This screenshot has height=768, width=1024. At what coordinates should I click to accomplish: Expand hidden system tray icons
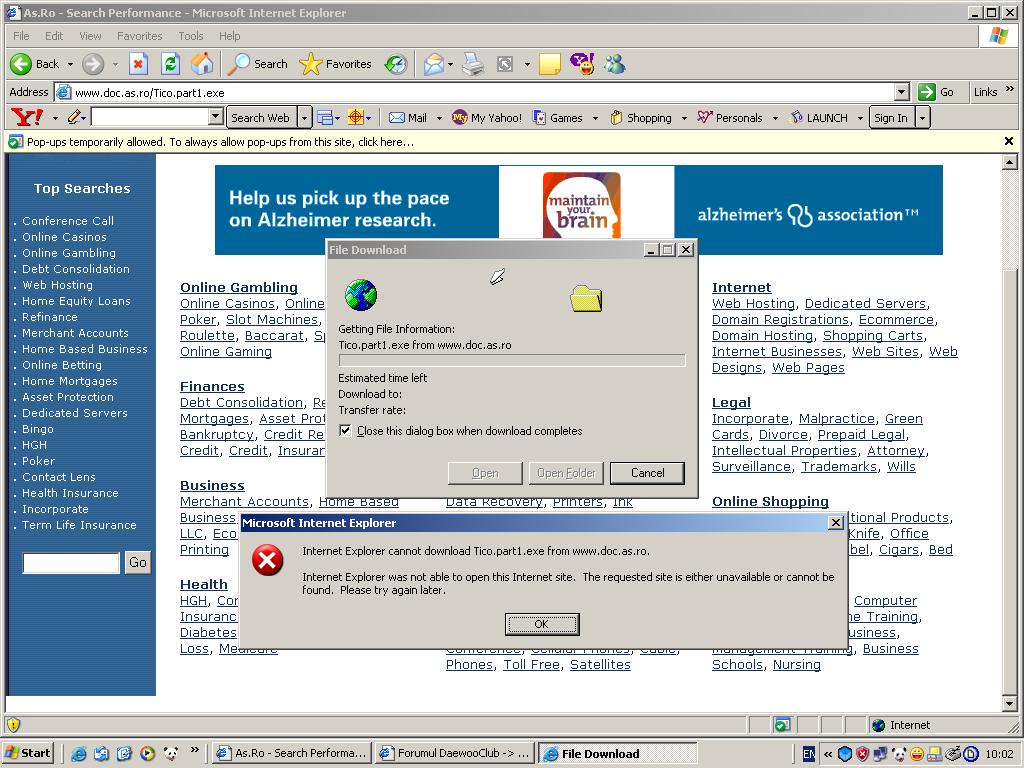tap(828, 754)
